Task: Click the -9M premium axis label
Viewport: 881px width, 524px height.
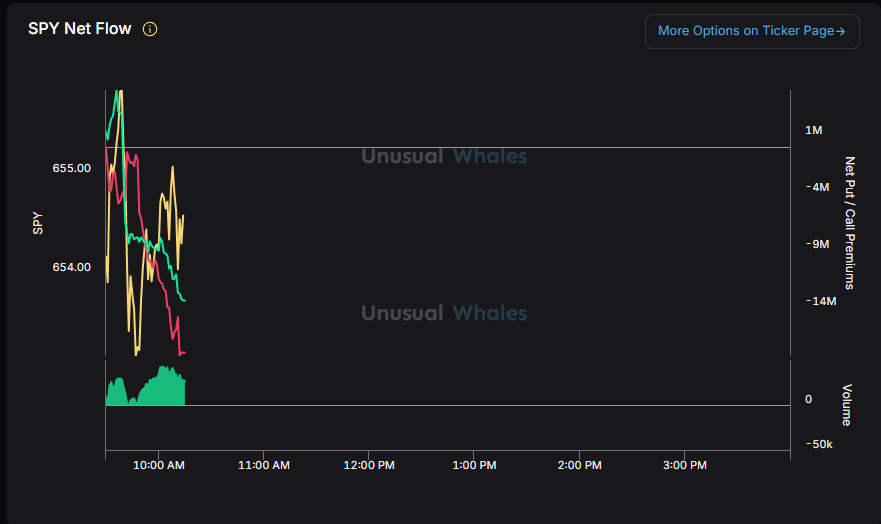Action: [x=818, y=244]
